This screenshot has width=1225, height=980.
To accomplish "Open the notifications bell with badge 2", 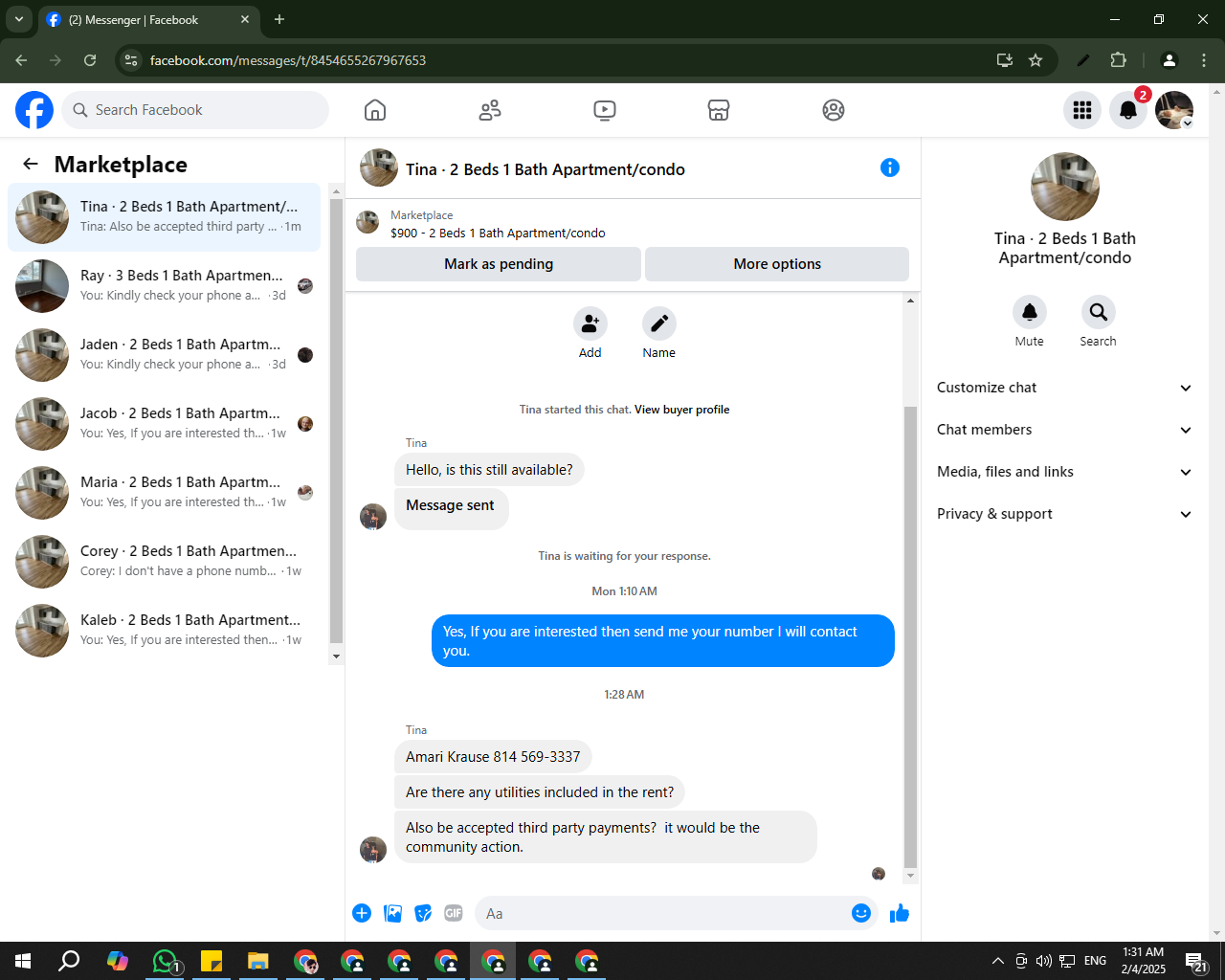I will (1128, 110).
